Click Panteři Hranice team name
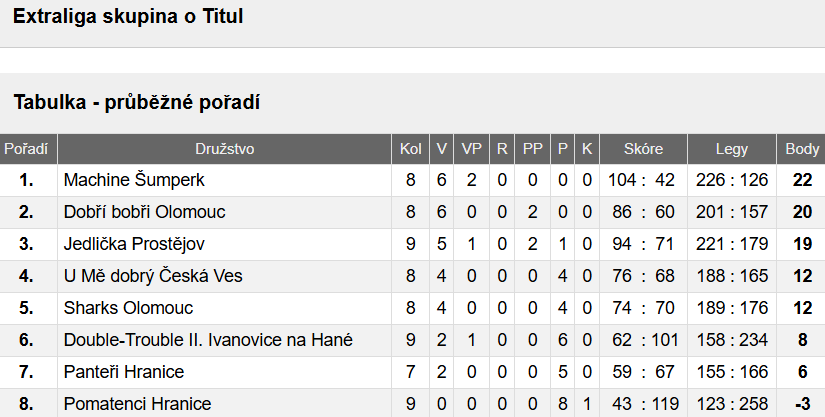Viewport: 825px width, 417px height. 124,372
